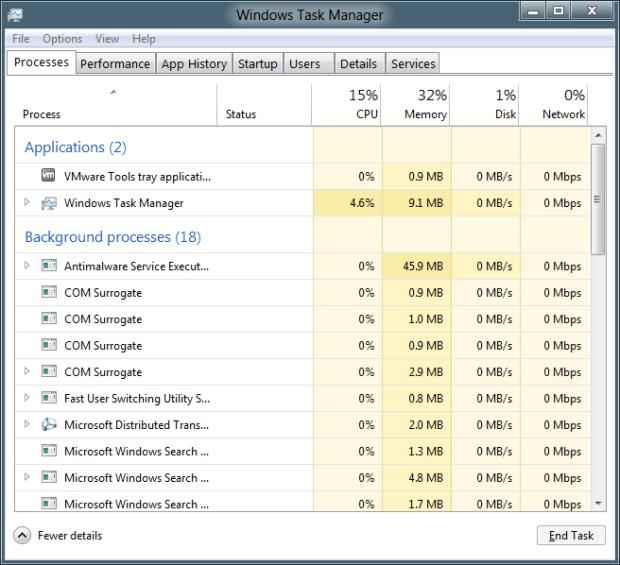This screenshot has width=620, height=565.
Task: Minimize the Task Manager window
Action: tap(533, 11)
